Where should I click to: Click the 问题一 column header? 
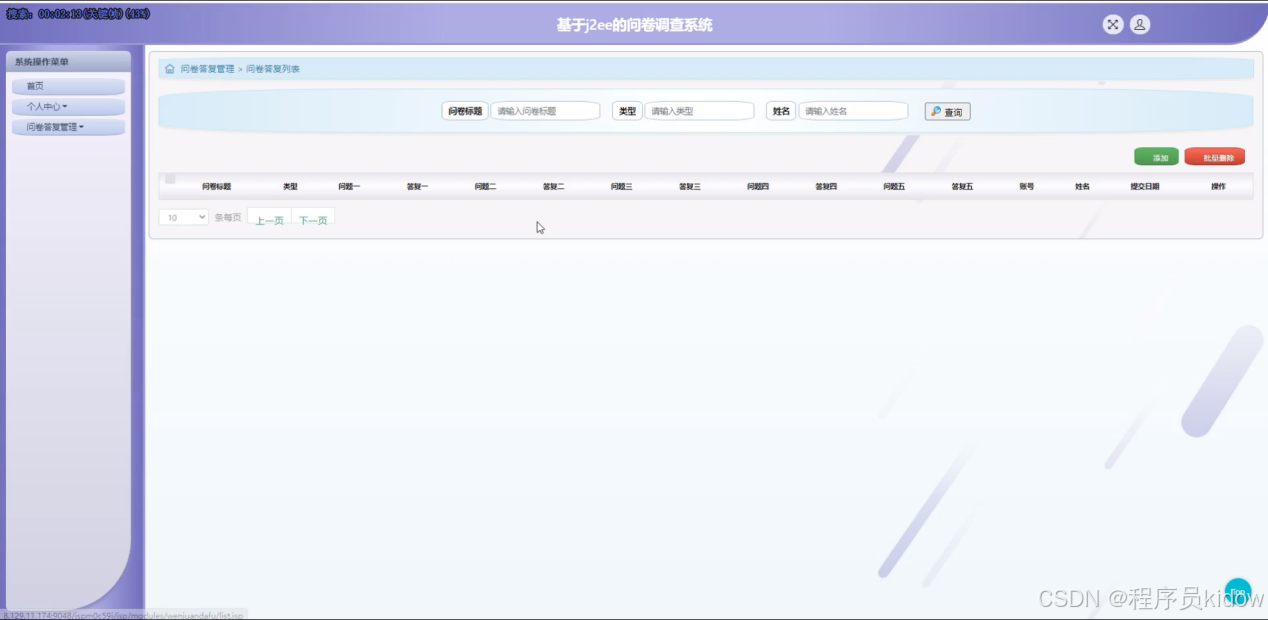pyautogui.click(x=349, y=187)
